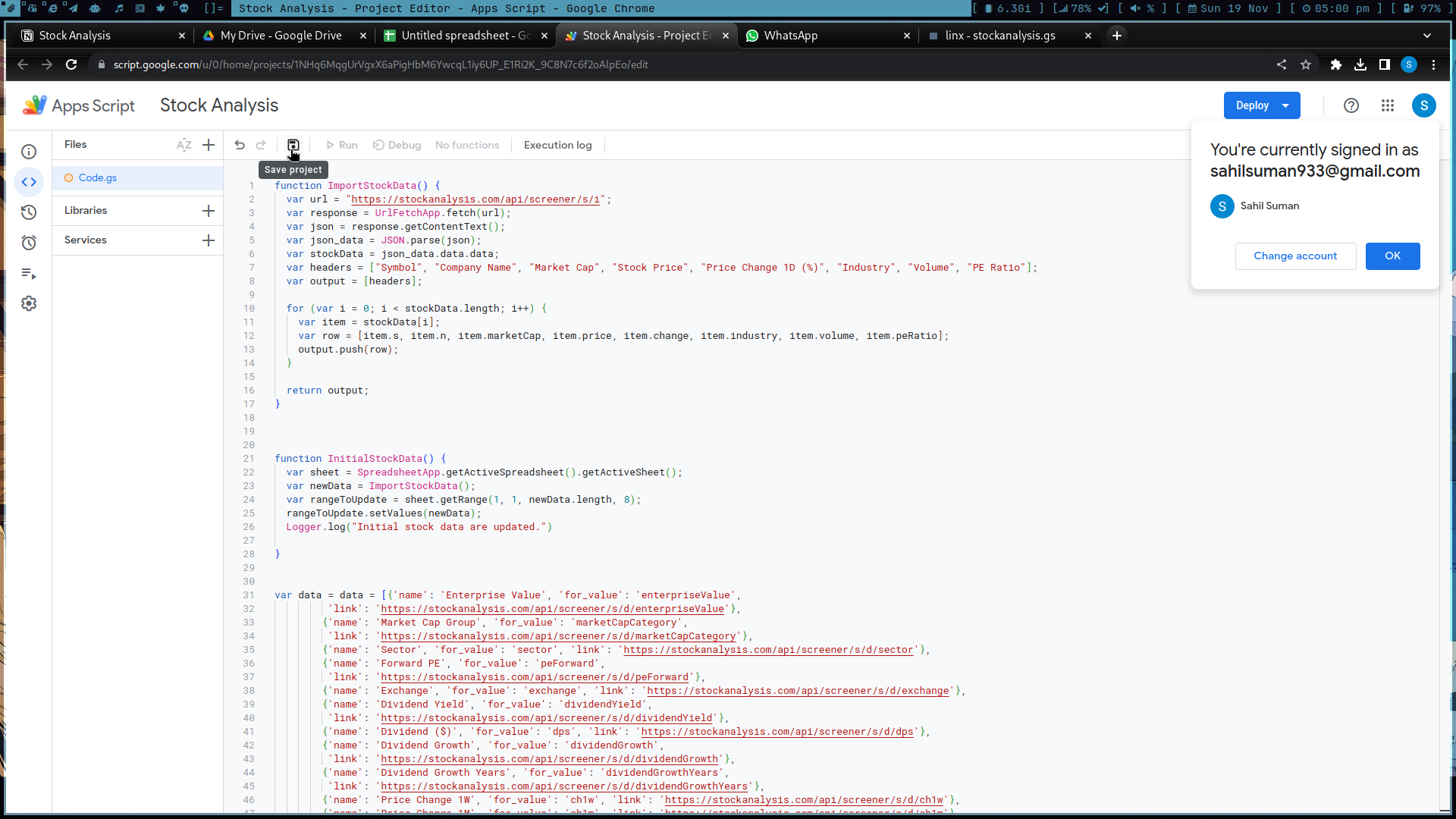1456x819 pixels.
Task: Switch to the linx - stockanalysis.gs tab
Action: 1009,36
